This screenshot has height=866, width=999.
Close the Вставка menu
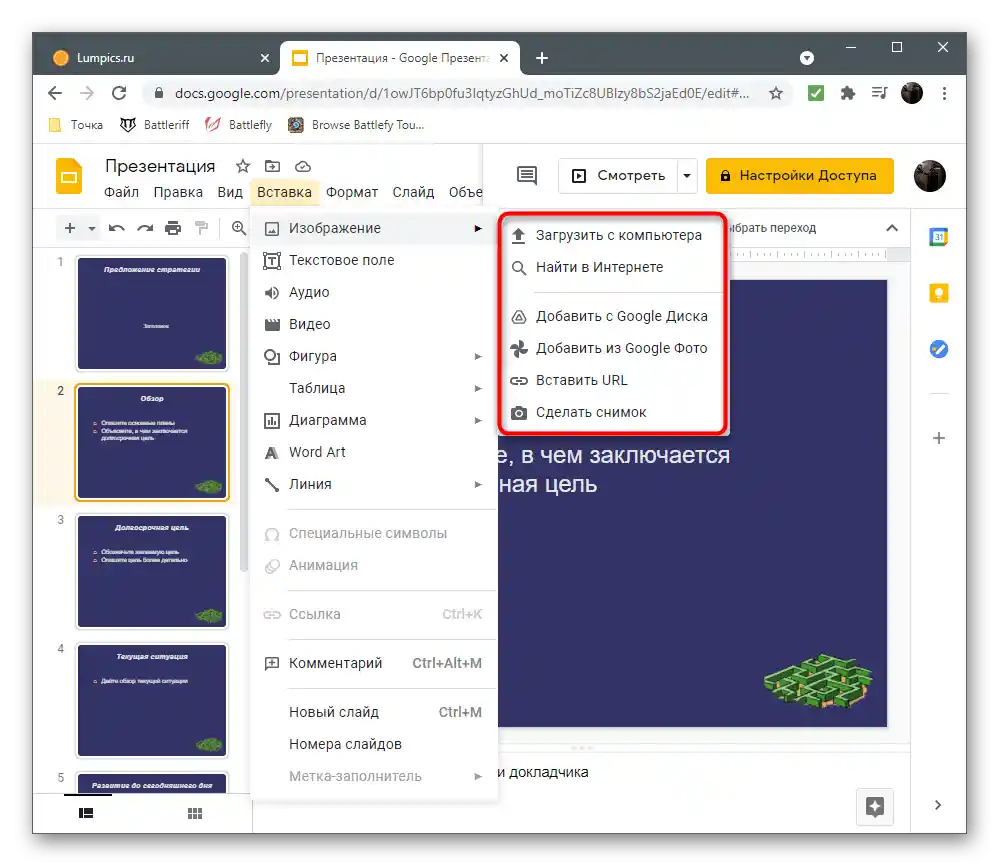[x=284, y=192]
